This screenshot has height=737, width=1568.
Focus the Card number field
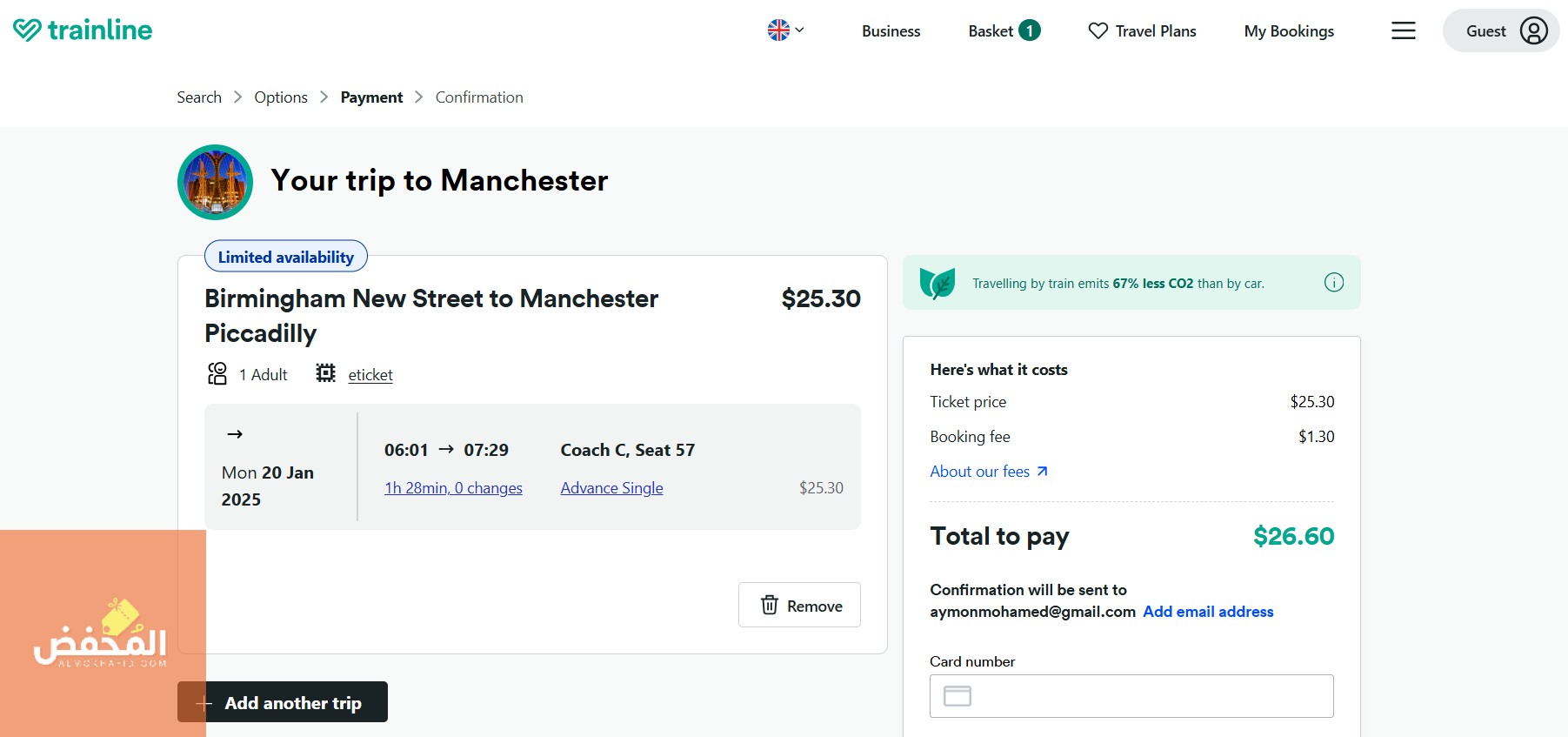tap(1131, 696)
